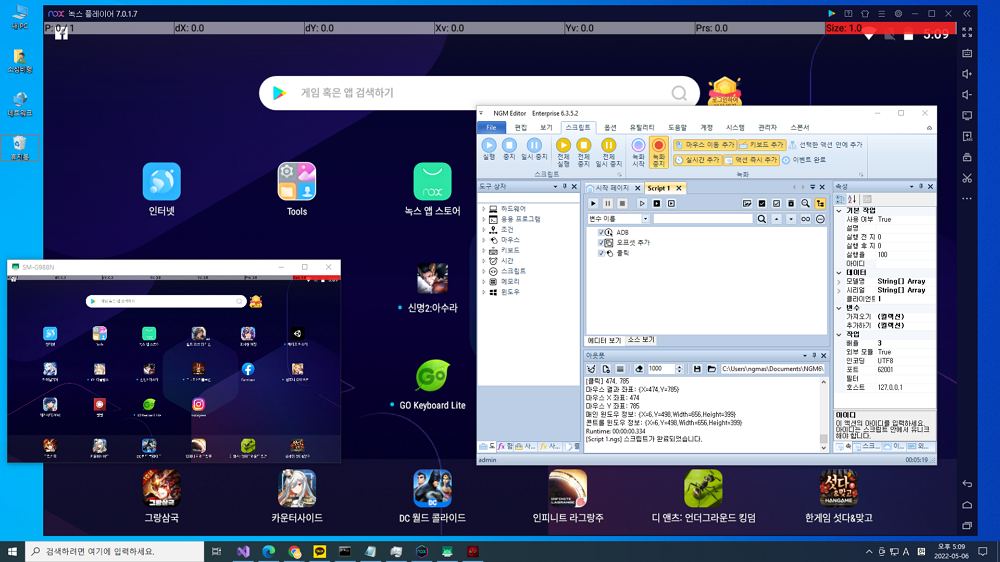The height and width of the screenshot is (562, 1000).
Task: Click 이벤트 완료 button
Action: coord(804,160)
